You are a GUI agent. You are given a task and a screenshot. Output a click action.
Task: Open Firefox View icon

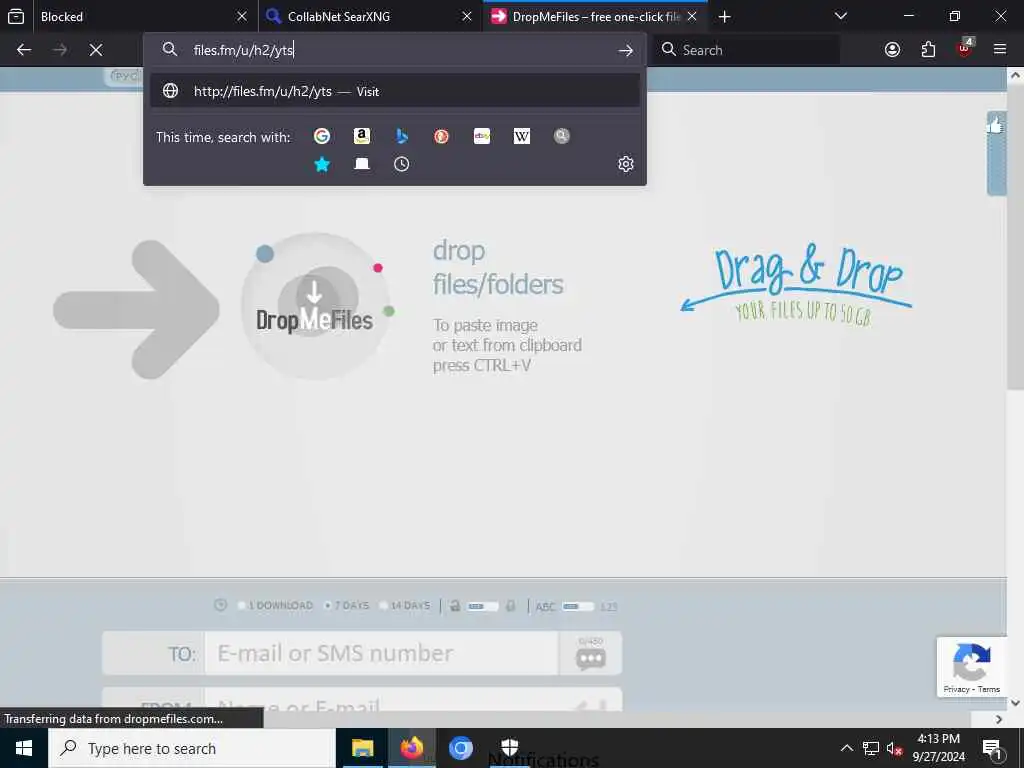(16, 16)
